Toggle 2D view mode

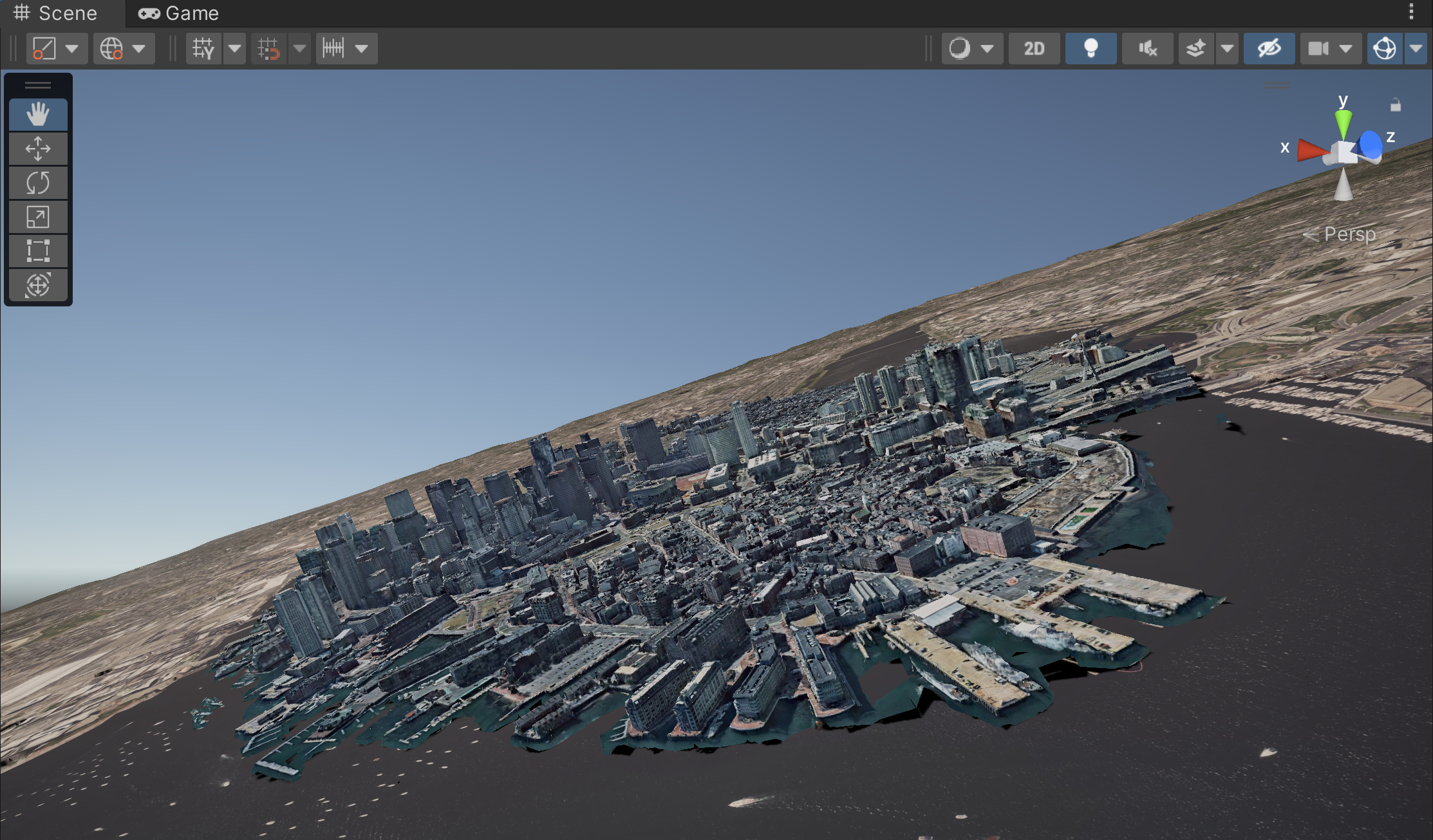(1033, 49)
